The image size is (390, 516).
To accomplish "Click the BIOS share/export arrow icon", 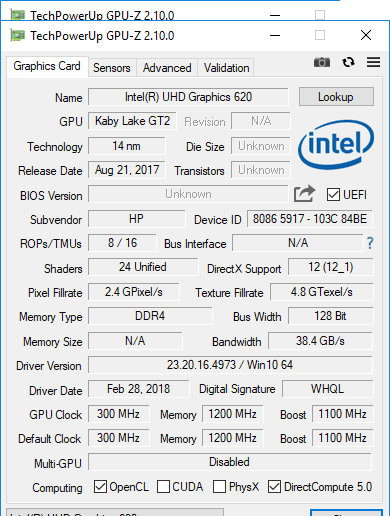I will (x=304, y=194).
